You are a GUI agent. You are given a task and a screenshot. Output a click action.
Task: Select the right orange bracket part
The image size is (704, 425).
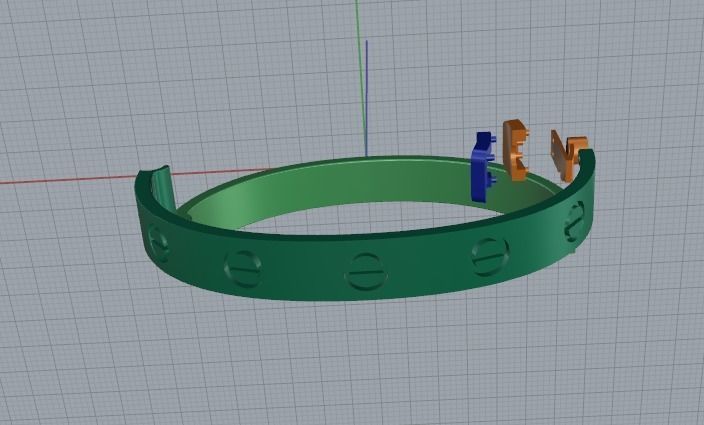click(568, 155)
